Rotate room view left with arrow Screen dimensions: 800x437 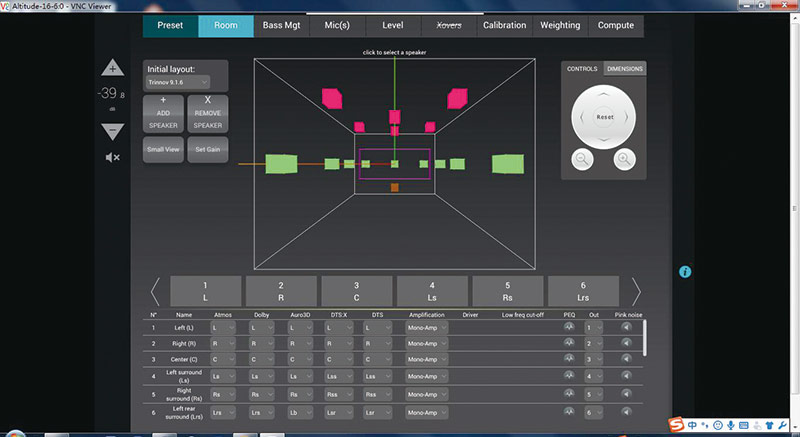pyautogui.click(x=581, y=117)
